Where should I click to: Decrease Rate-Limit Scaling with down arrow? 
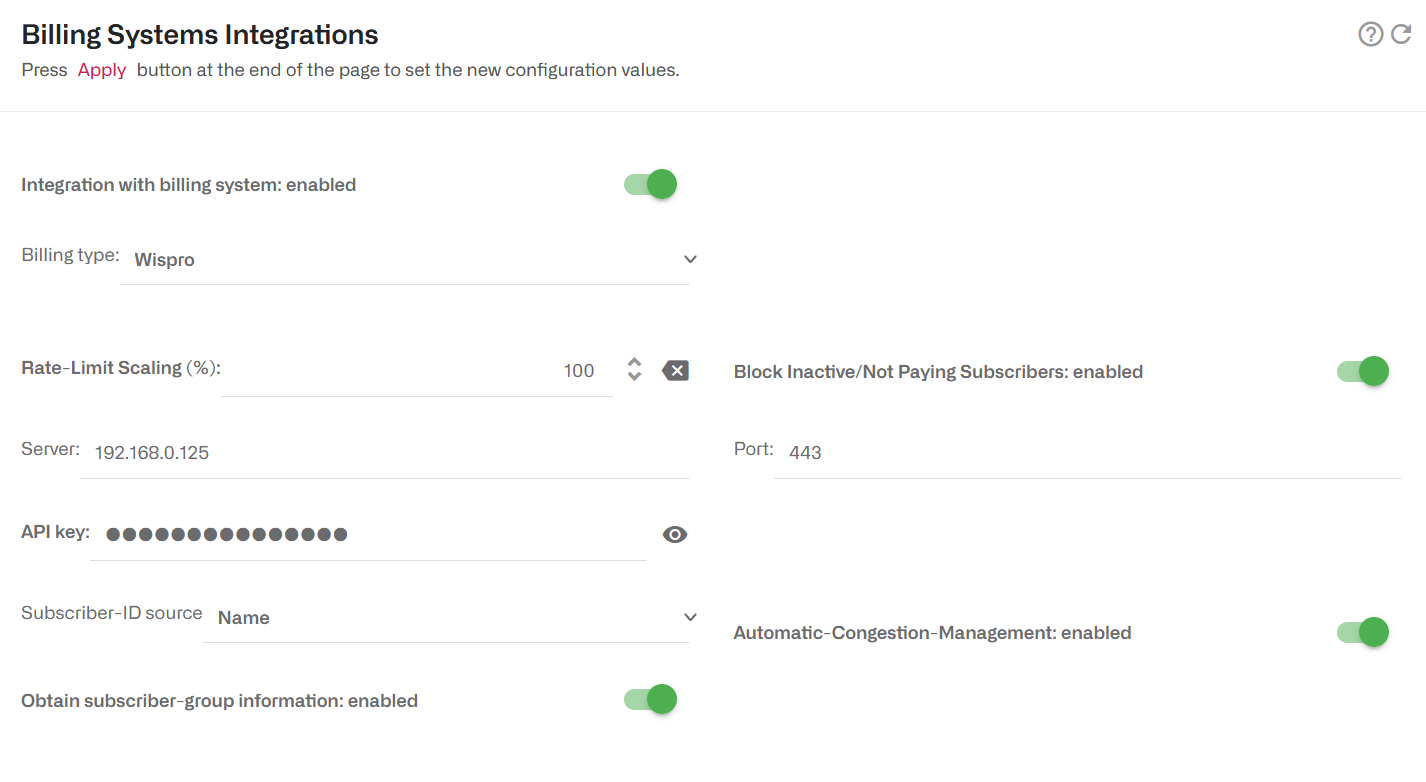[x=634, y=377]
